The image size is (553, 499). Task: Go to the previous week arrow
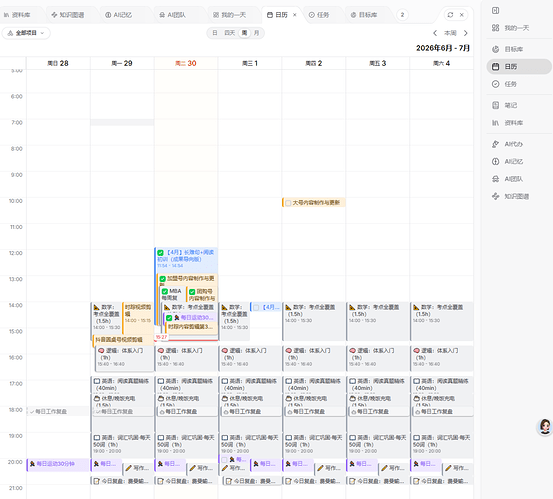coord(435,33)
